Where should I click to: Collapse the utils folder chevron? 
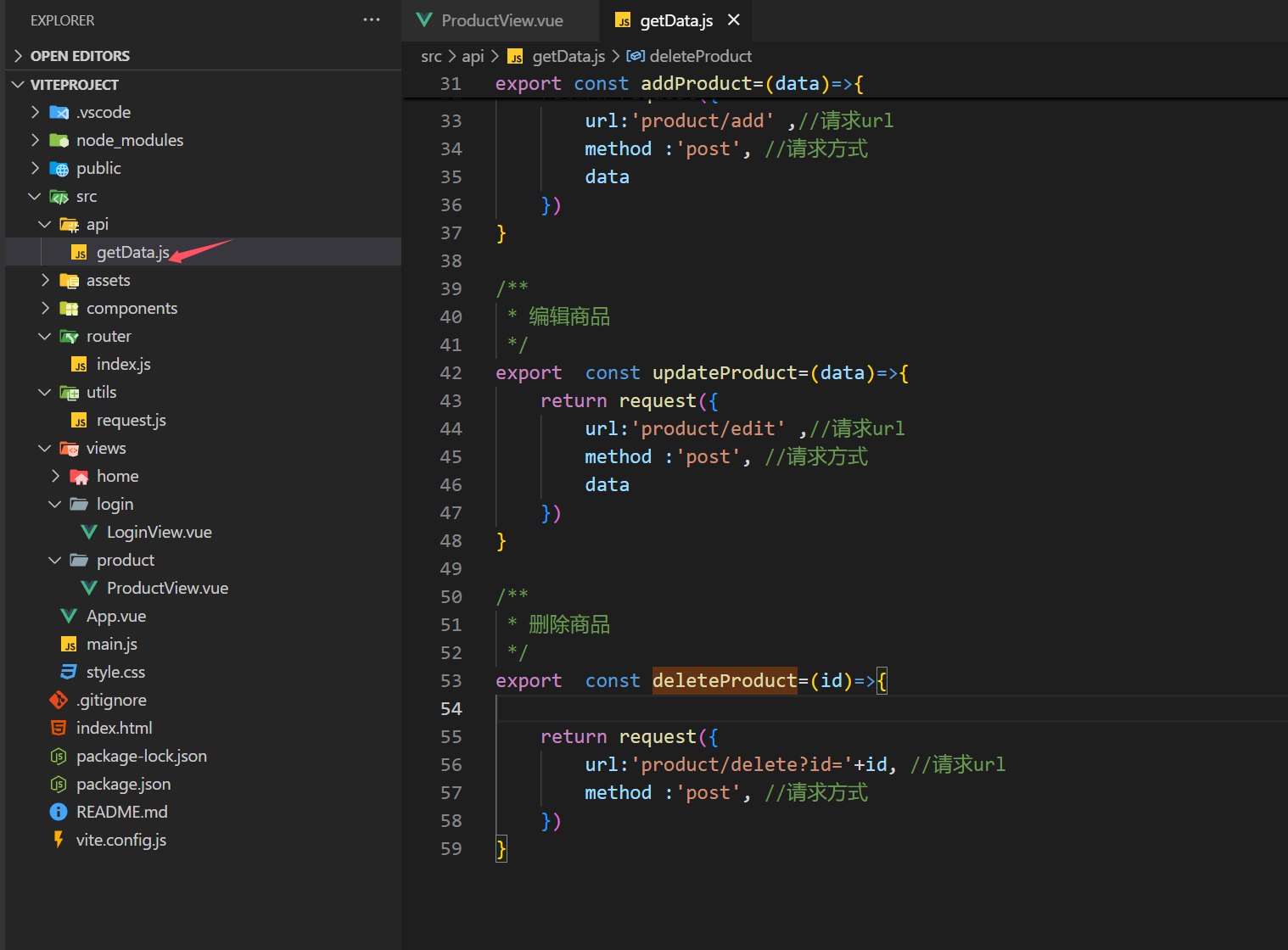(x=45, y=392)
